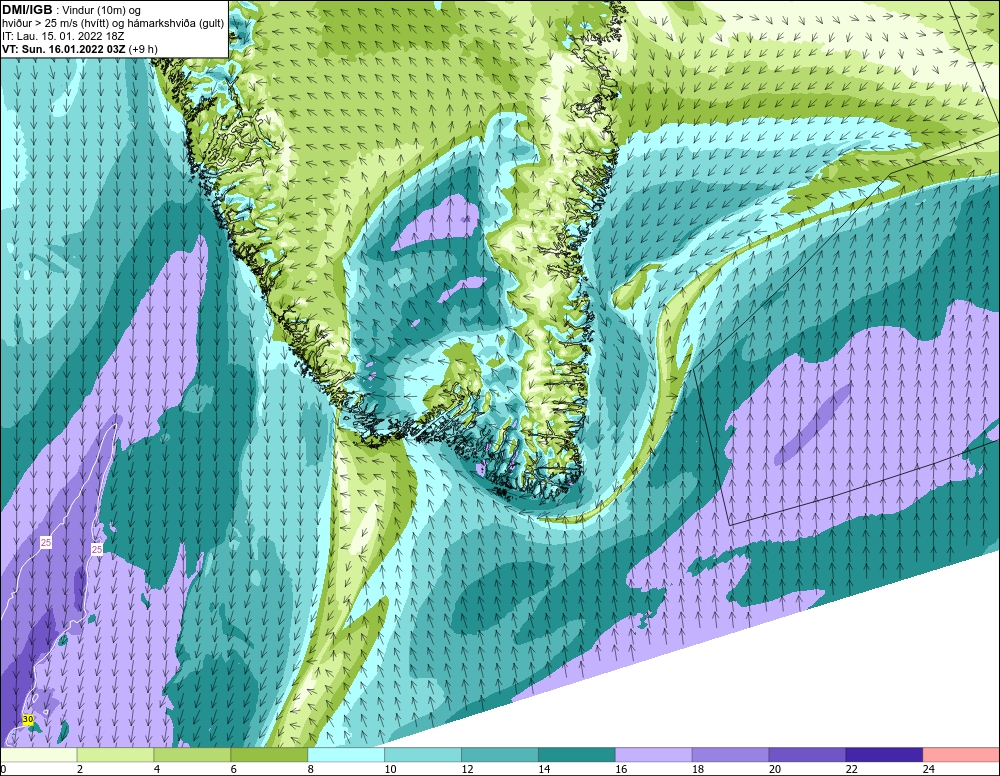Viewport: 1000px width, 776px height.
Task: Click the legend tick label 16
Action: pyautogui.click(x=621, y=769)
